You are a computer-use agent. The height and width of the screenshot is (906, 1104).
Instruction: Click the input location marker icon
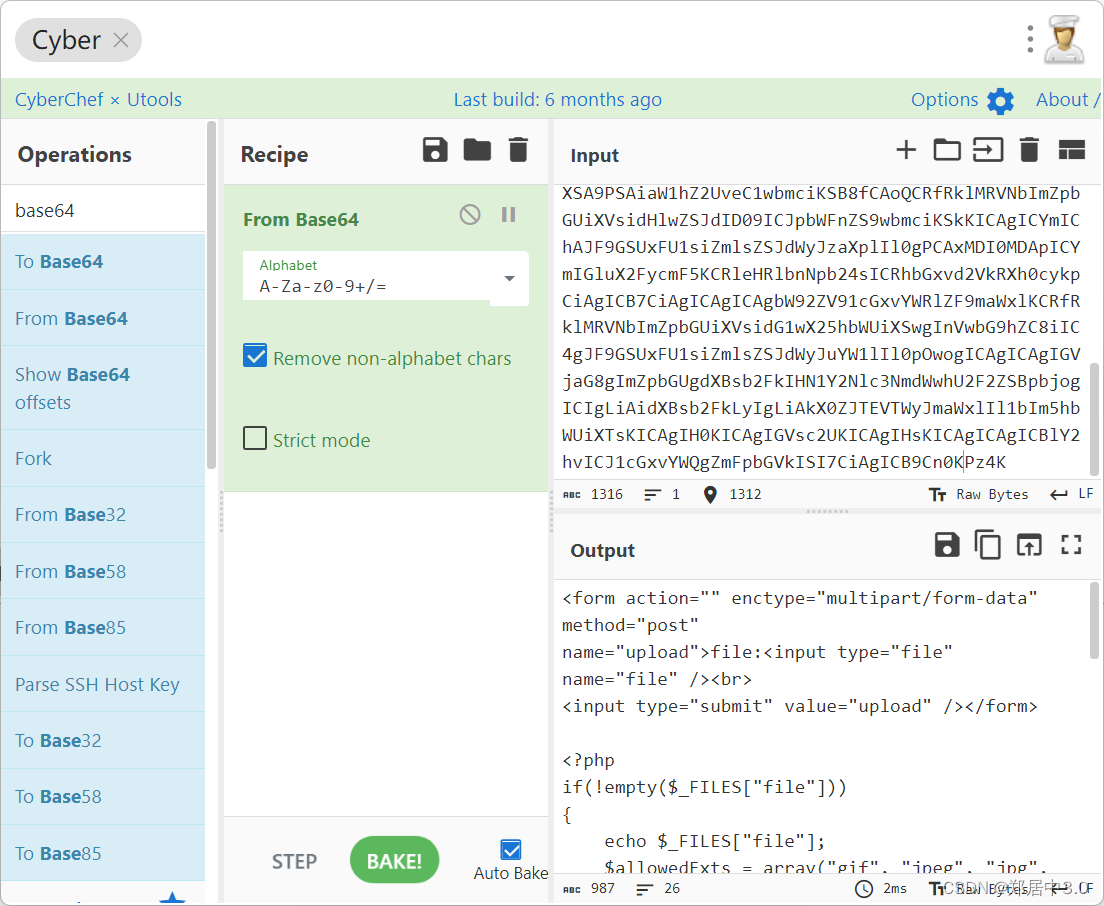pos(710,495)
